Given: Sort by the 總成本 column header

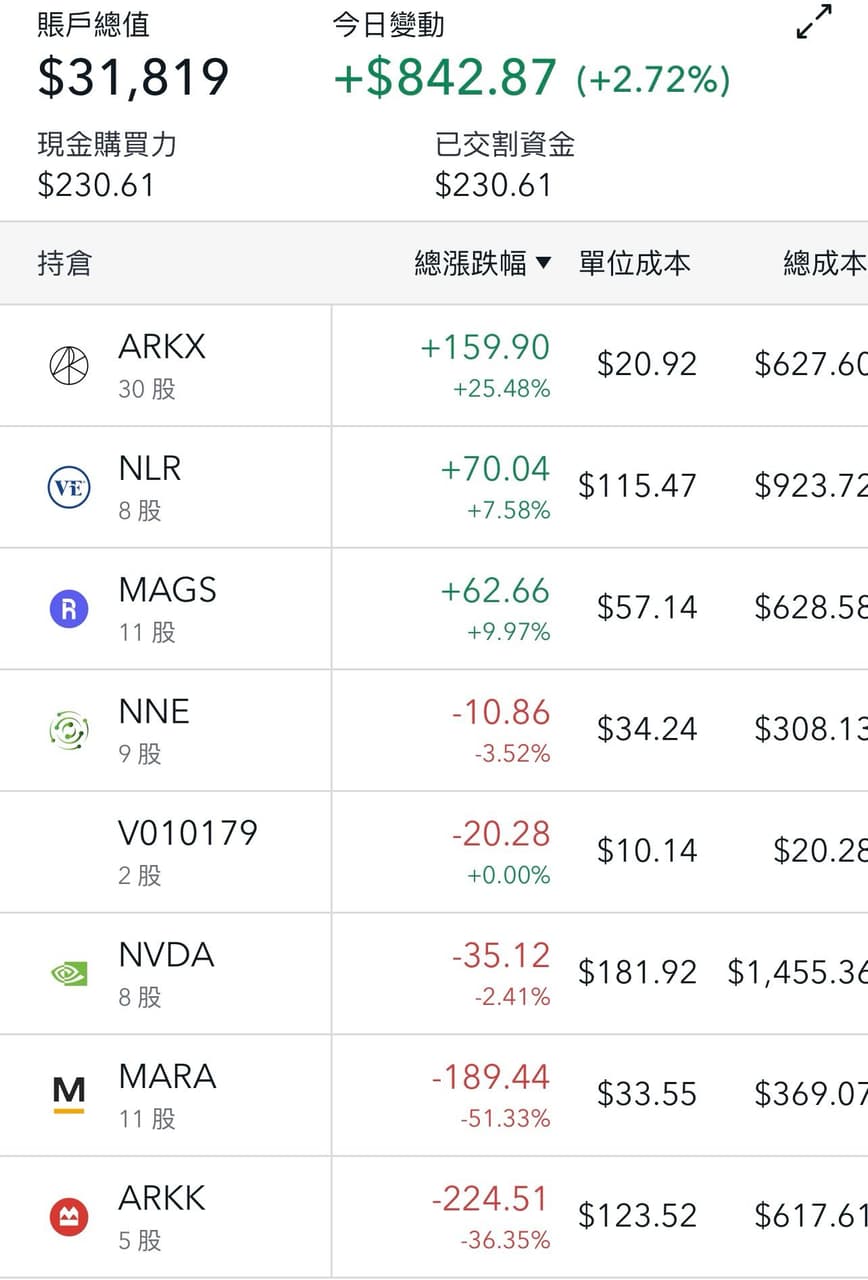Looking at the screenshot, I should point(824,263).
